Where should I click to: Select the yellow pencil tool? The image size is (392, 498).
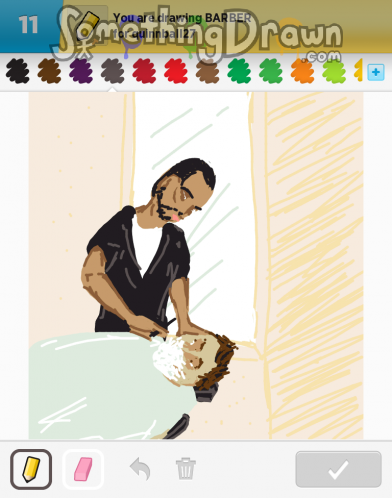31,469
